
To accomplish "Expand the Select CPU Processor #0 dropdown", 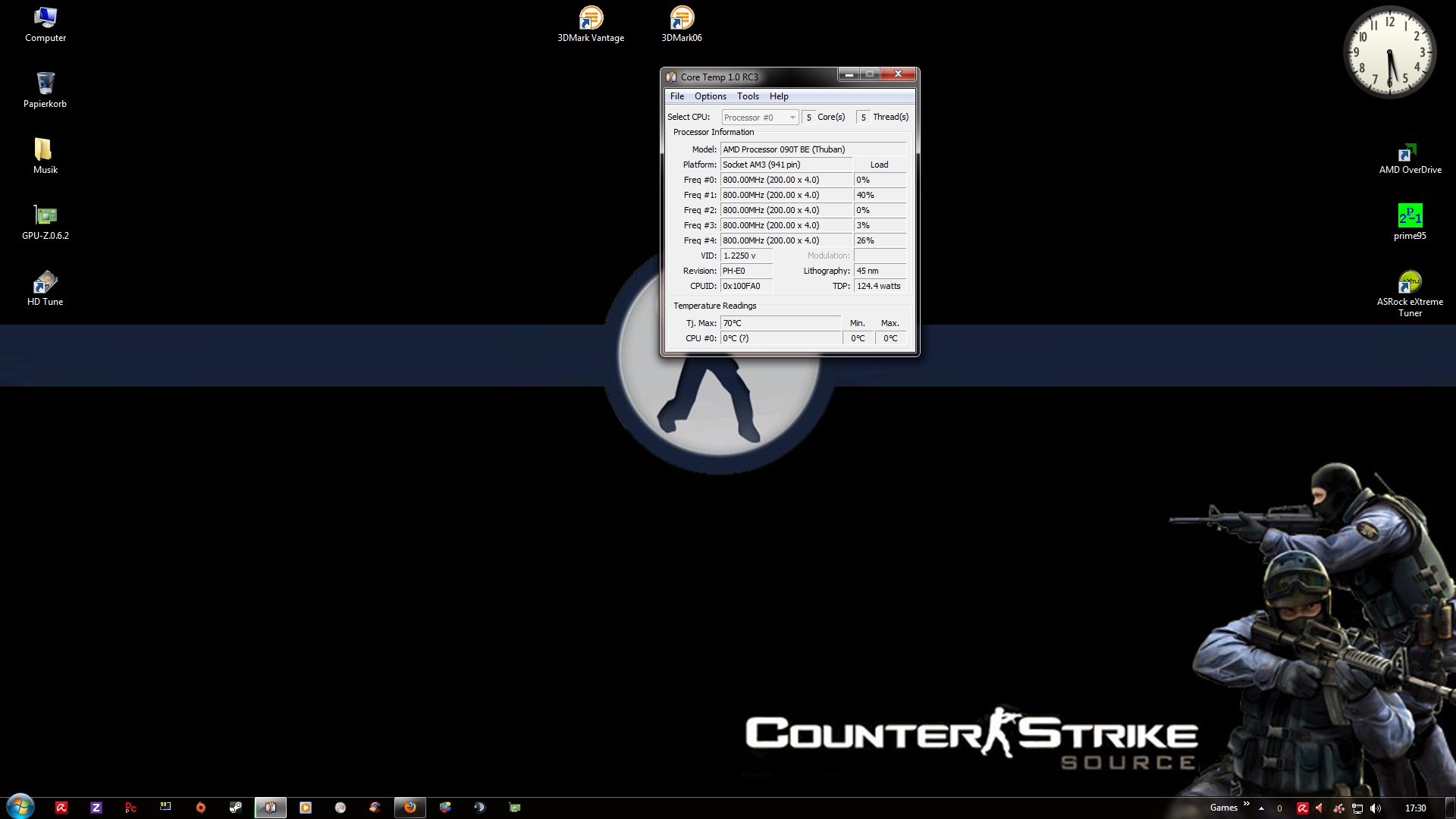I will (x=760, y=118).
